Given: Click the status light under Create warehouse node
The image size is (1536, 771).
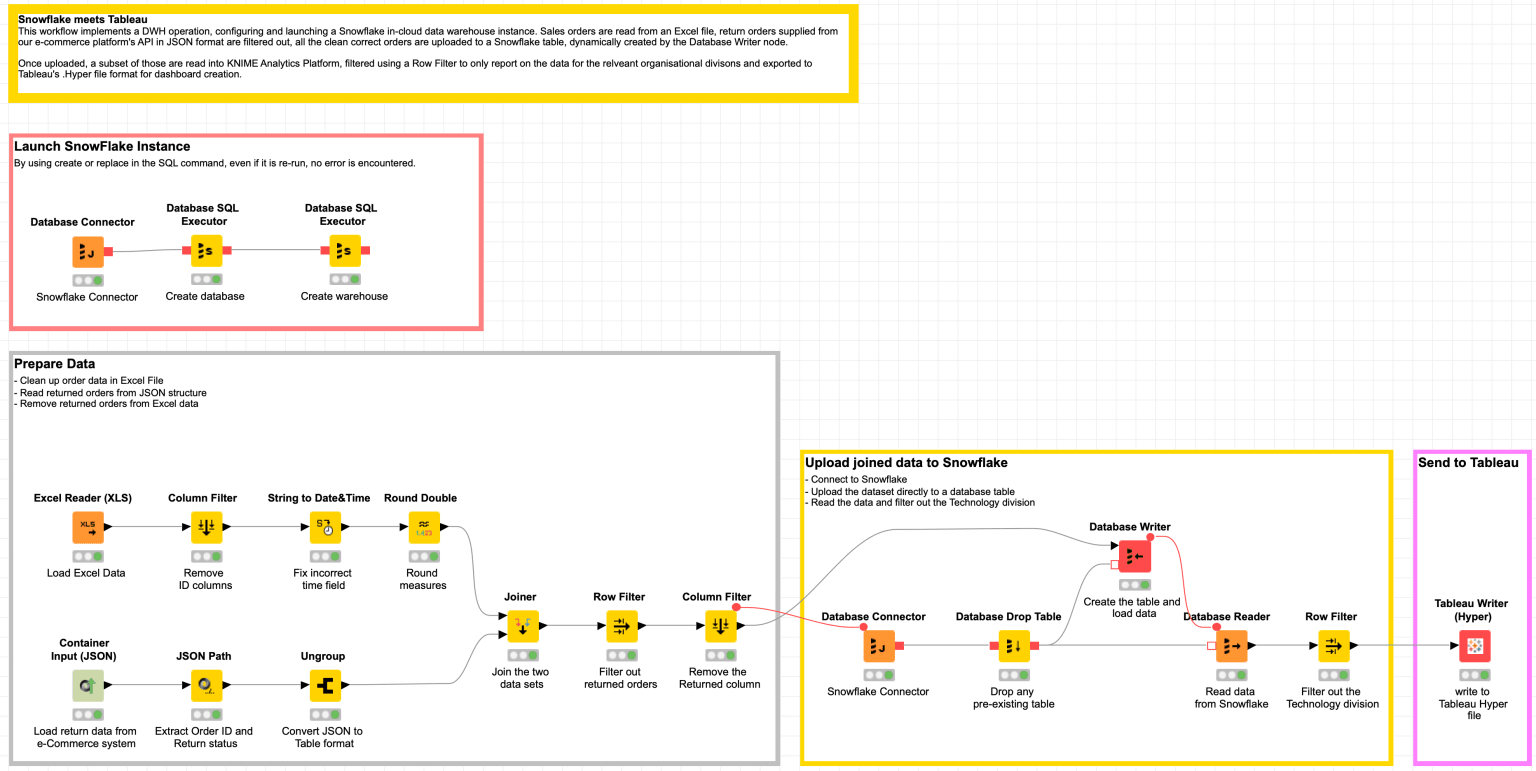Looking at the screenshot, I should [345, 280].
